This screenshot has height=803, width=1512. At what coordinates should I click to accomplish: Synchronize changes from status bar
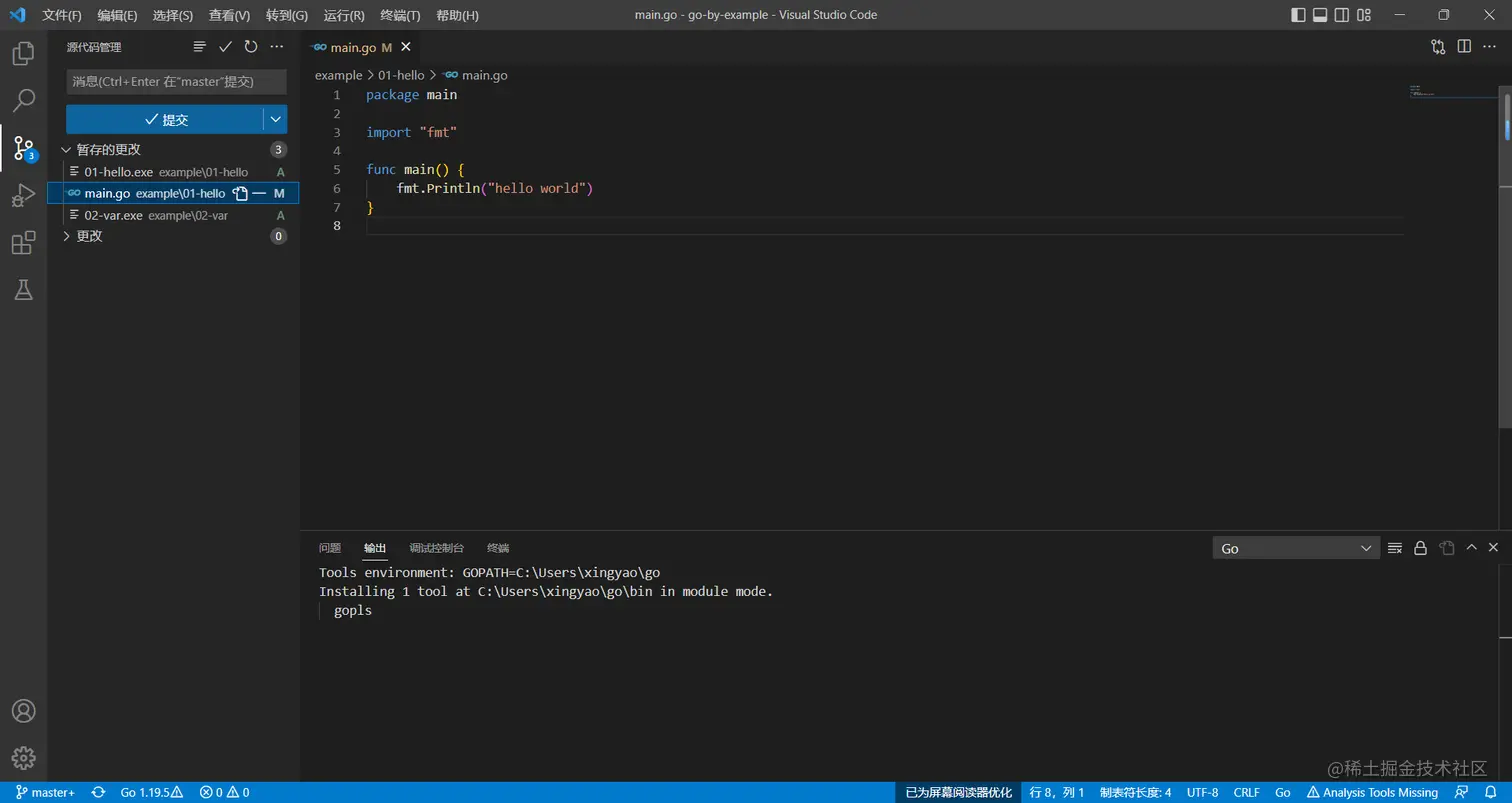coord(98,792)
